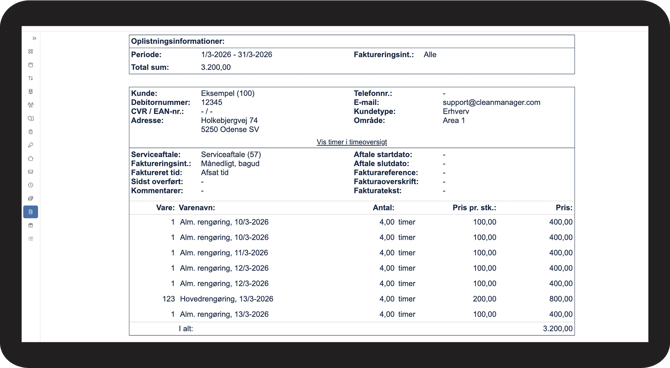Click the highlighted invoice document sidebar icon
This screenshot has height=368, width=670.
click(30, 212)
